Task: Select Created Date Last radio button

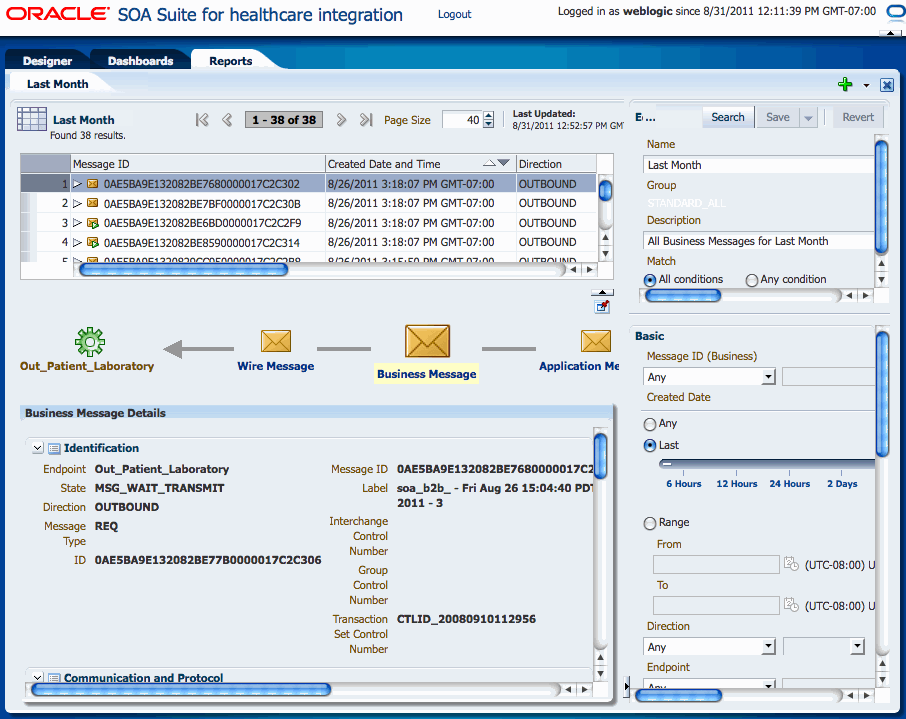Action: pyautogui.click(x=650, y=445)
